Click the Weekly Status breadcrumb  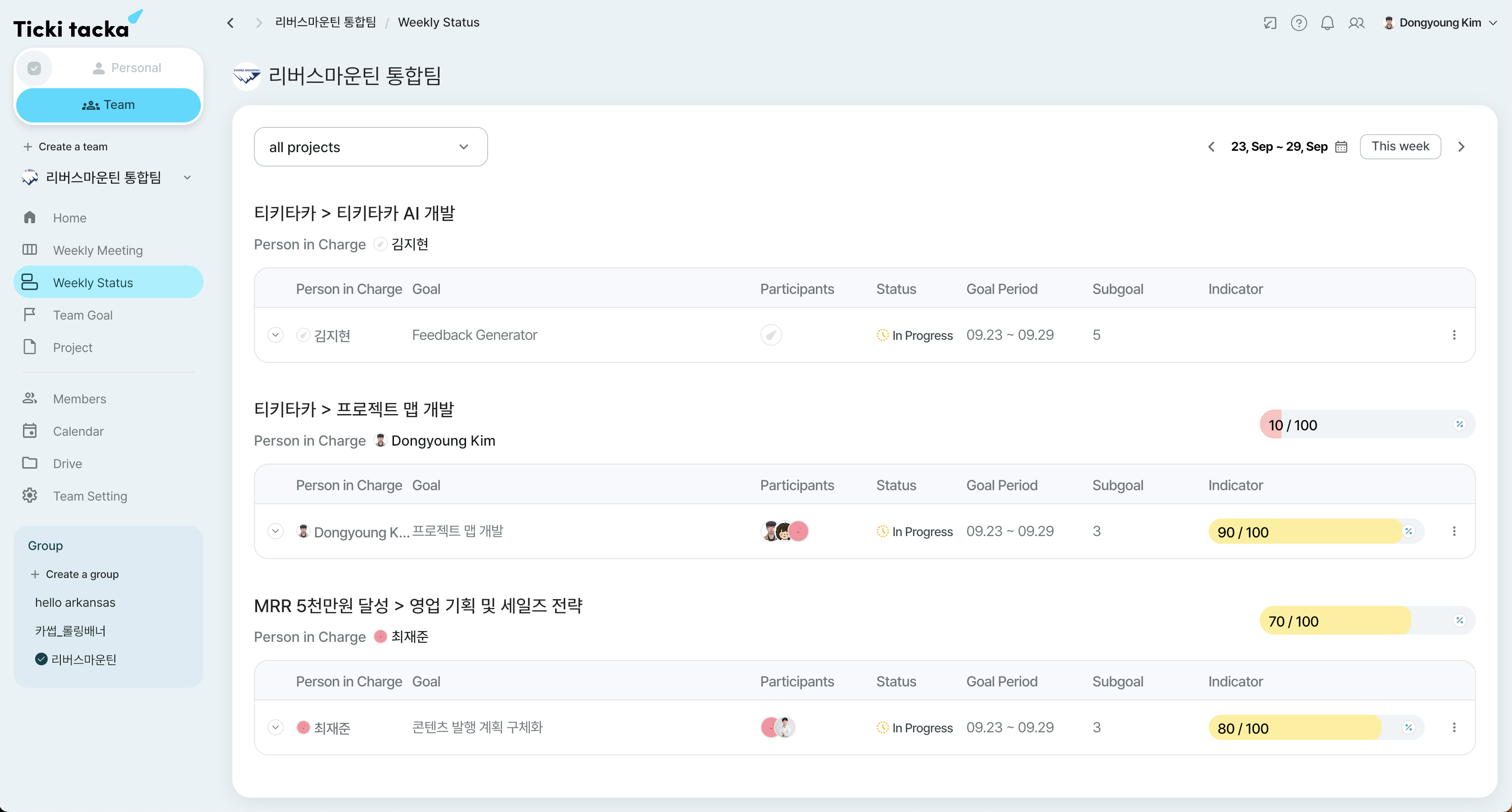(x=439, y=23)
